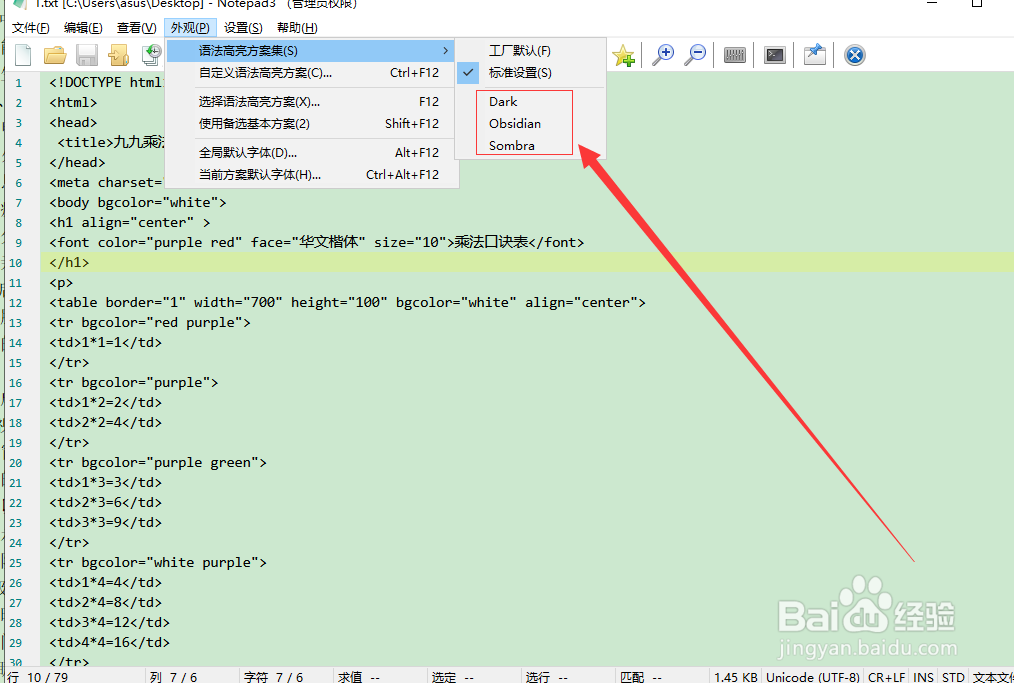Click the add favorite star icon
Viewport: 1014px width, 683px height.
tap(623, 55)
